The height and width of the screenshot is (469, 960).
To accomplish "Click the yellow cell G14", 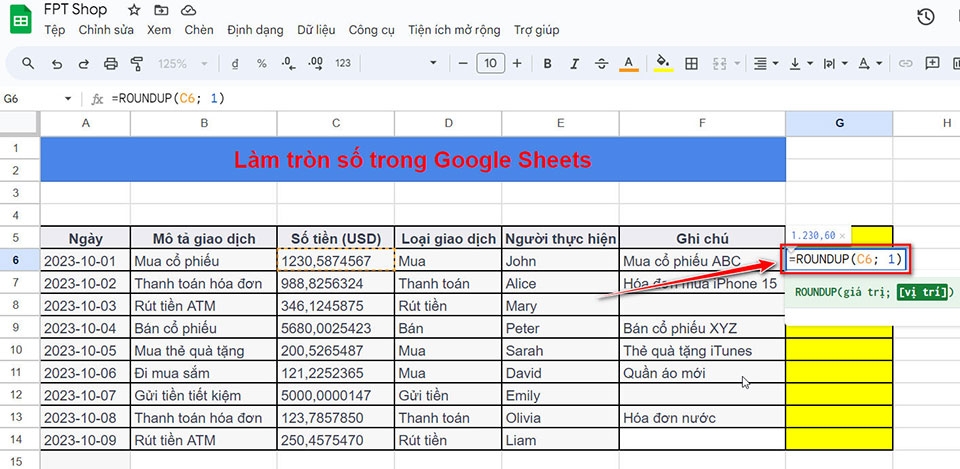I will pos(839,440).
